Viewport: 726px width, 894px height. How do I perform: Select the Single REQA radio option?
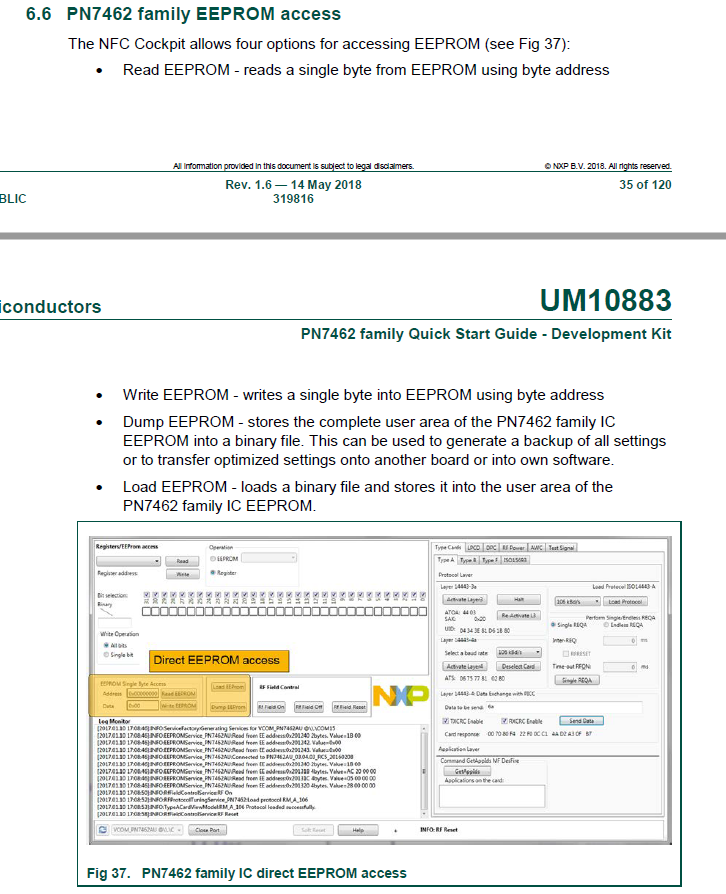553,625
